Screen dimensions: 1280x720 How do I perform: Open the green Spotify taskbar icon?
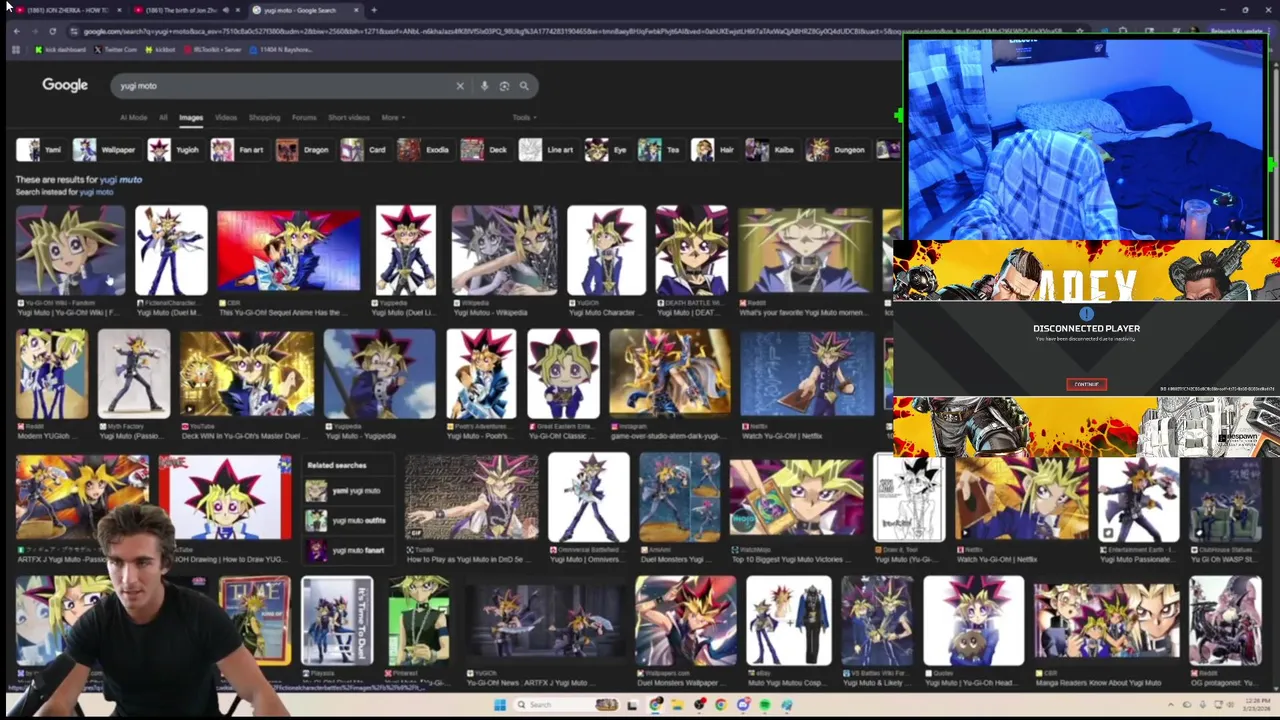[x=765, y=705]
